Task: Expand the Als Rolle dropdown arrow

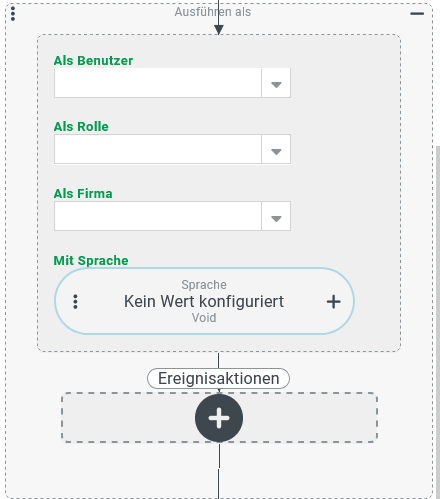Action: pyautogui.click(x=276, y=149)
